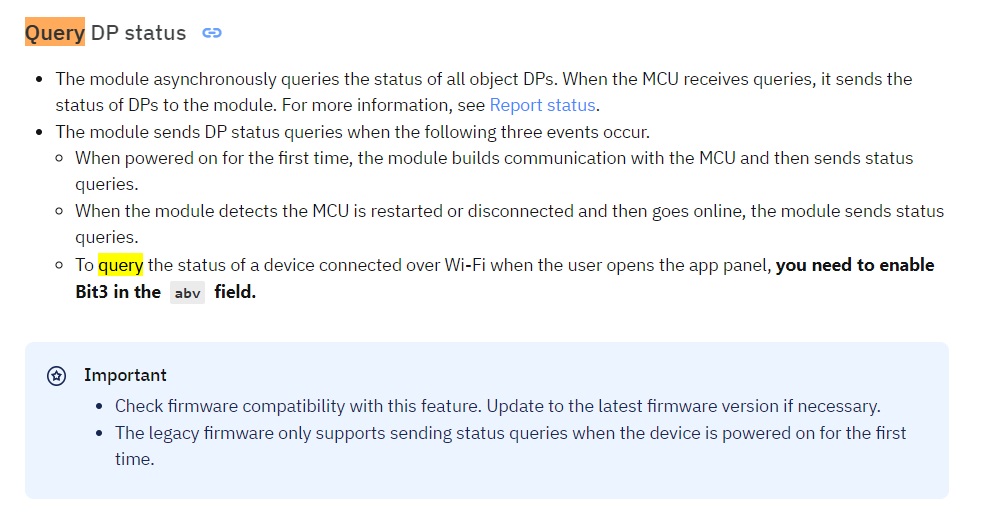Screen dimensions: 986x517
Task: Click the bold text 'you need to enable'
Action: pyautogui.click(x=855, y=265)
